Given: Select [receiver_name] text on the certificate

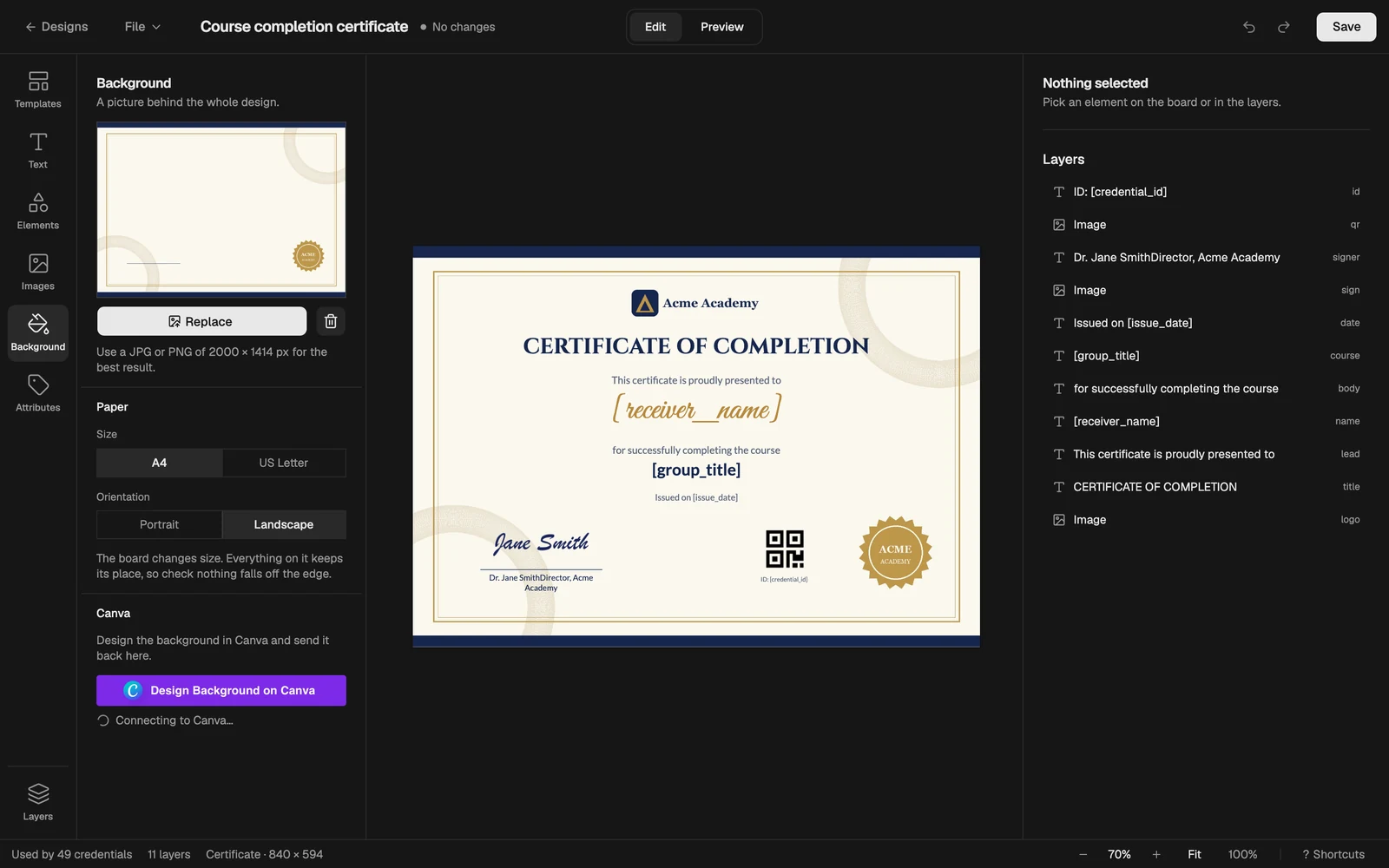Looking at the screenshot, I should (696, 408).
